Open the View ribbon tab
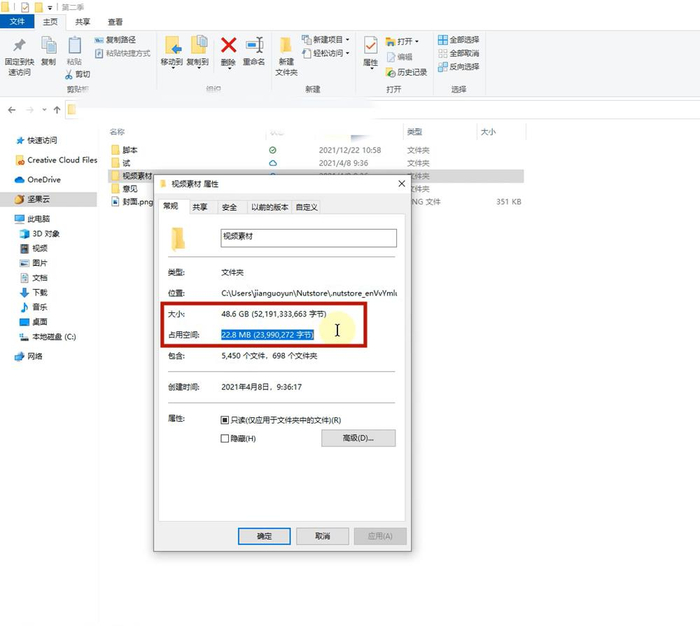 115,21
